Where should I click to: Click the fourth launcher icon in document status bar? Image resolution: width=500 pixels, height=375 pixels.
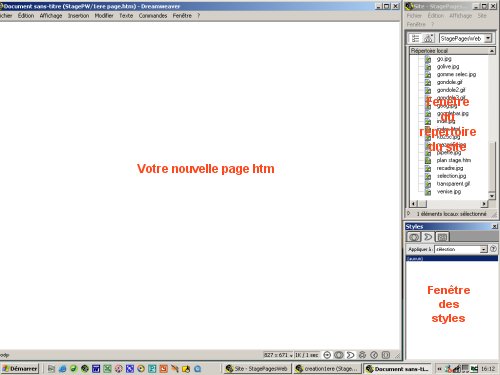362,355
